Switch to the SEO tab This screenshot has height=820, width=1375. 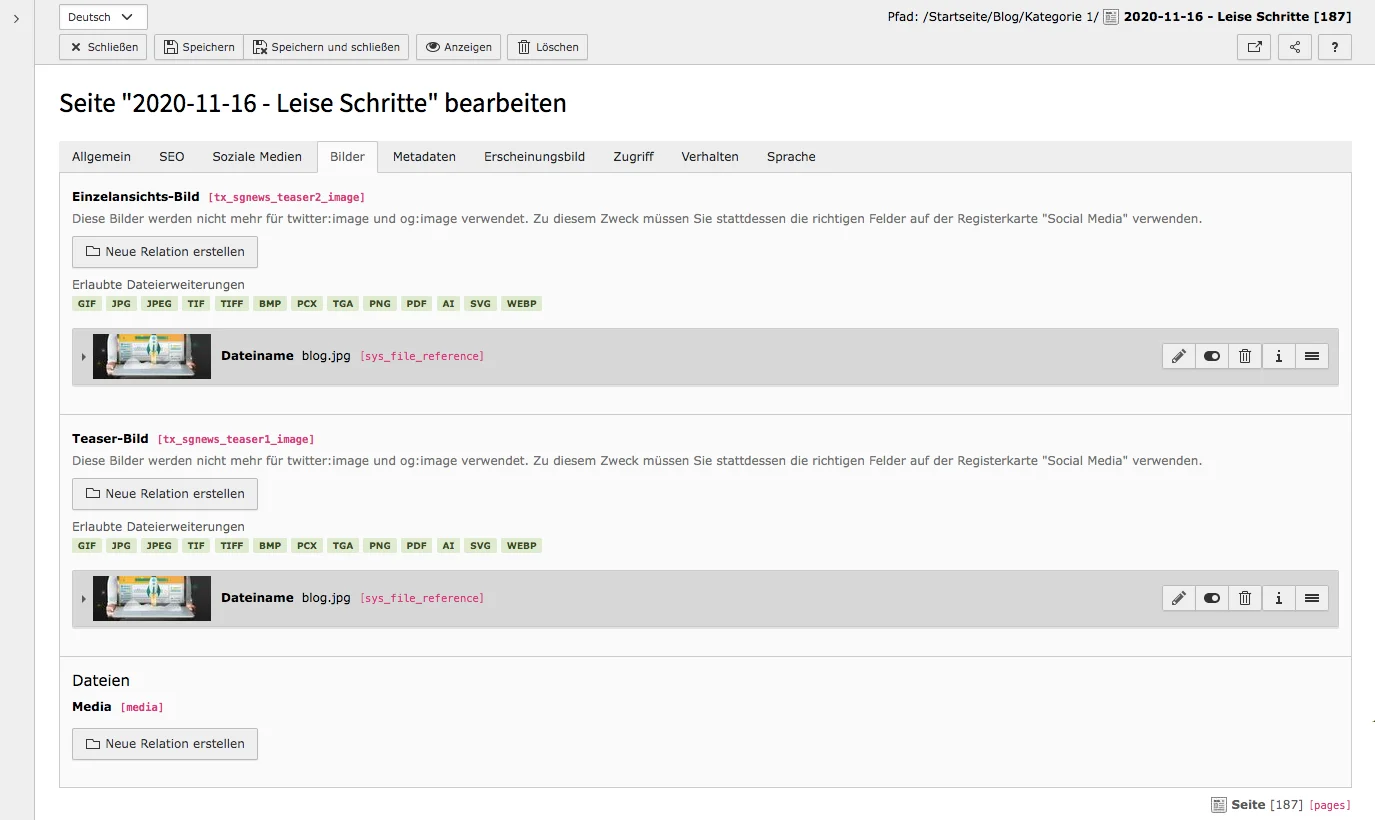(171, 157)
